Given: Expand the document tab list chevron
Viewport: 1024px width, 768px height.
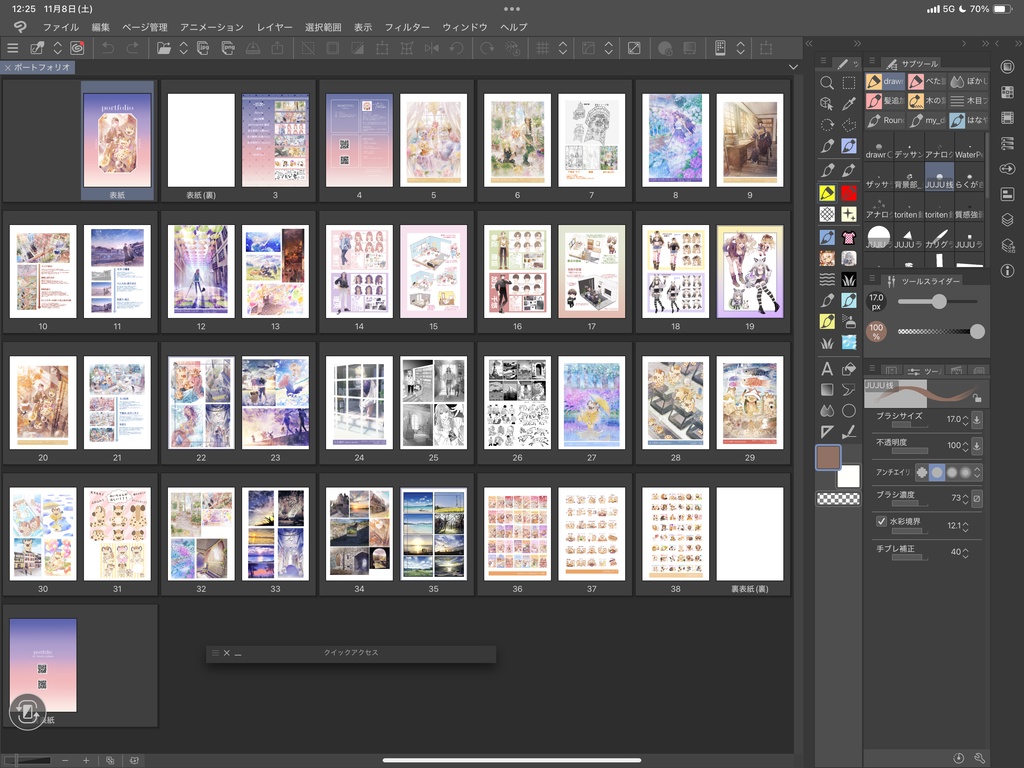Looking at the screenshot, I should [793, 67].
